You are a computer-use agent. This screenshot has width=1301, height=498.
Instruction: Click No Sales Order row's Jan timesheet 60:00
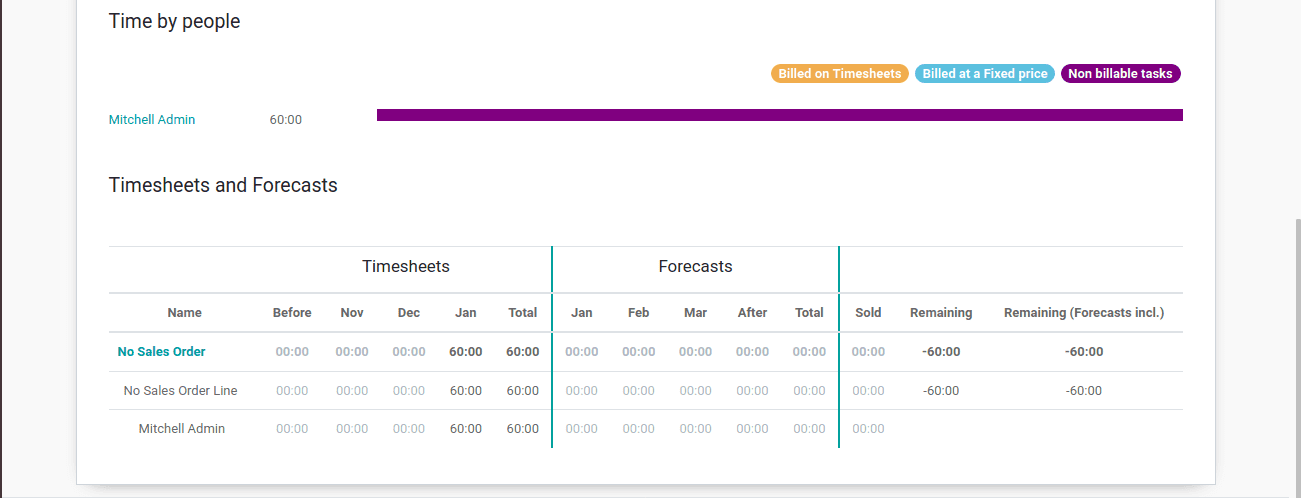[466, 352]
